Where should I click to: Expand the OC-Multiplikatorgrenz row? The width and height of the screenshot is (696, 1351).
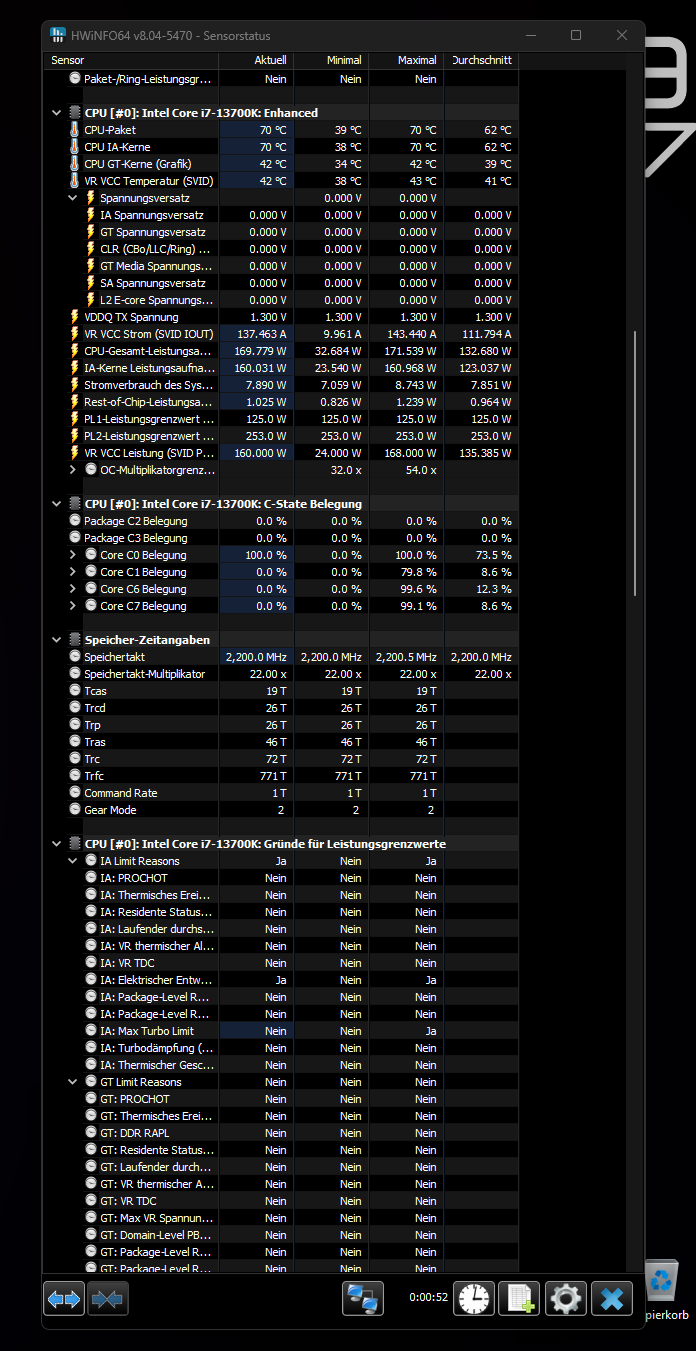point(73,470)
